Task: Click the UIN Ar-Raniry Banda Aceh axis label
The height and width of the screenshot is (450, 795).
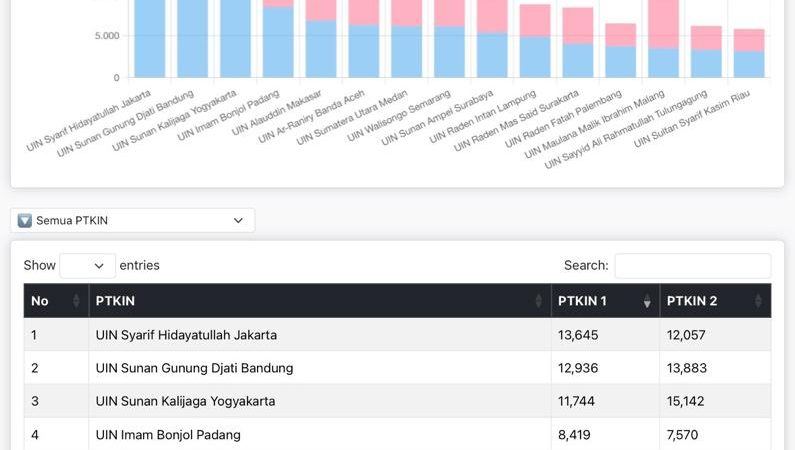Action: coord(311,117)
